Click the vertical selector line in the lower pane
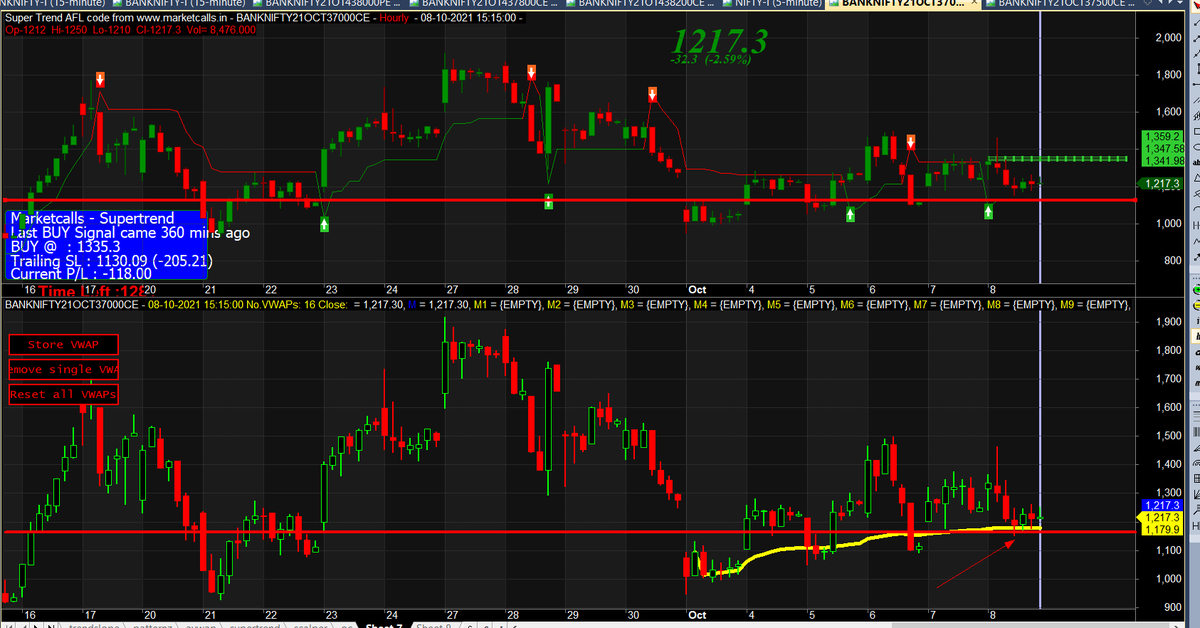The height and width of the screenshot is (628, 1200). (1041, 460)
